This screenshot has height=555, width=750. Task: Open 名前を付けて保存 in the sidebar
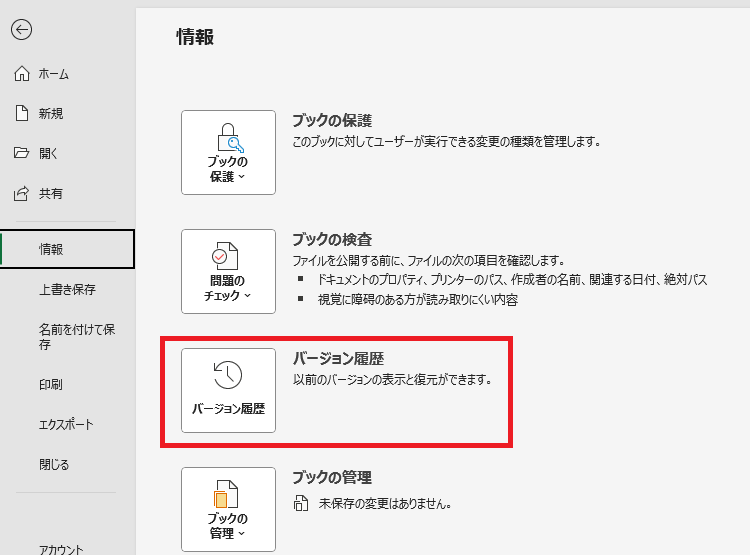77,336
